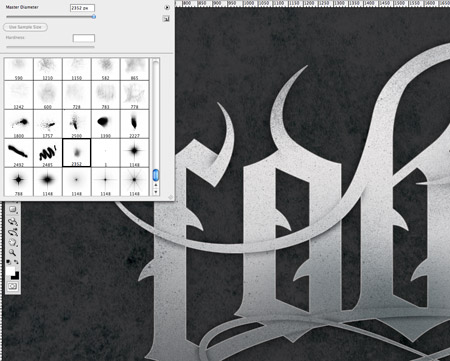Select the Eyedropper tool in the toolbar
Image resolution: width=450 pixels, height=361 pixels.
pos(13,232)
